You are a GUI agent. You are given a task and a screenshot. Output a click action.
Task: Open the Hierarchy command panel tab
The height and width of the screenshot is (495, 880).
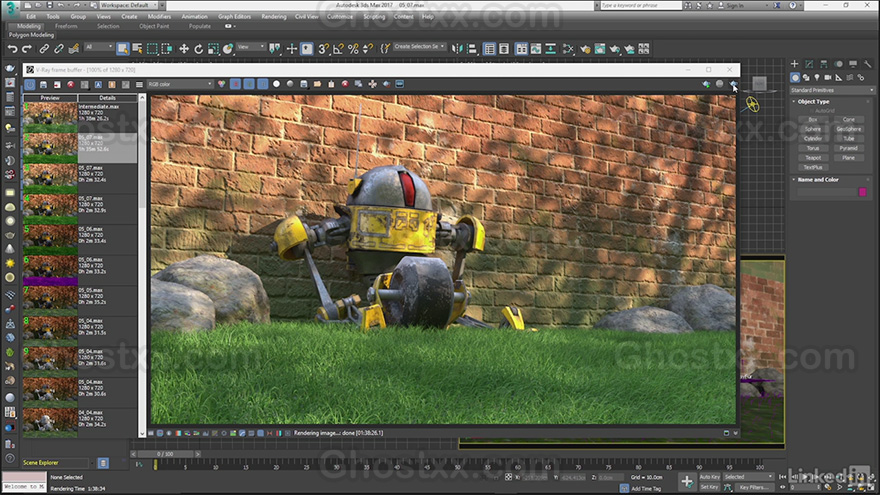point(823,64)
